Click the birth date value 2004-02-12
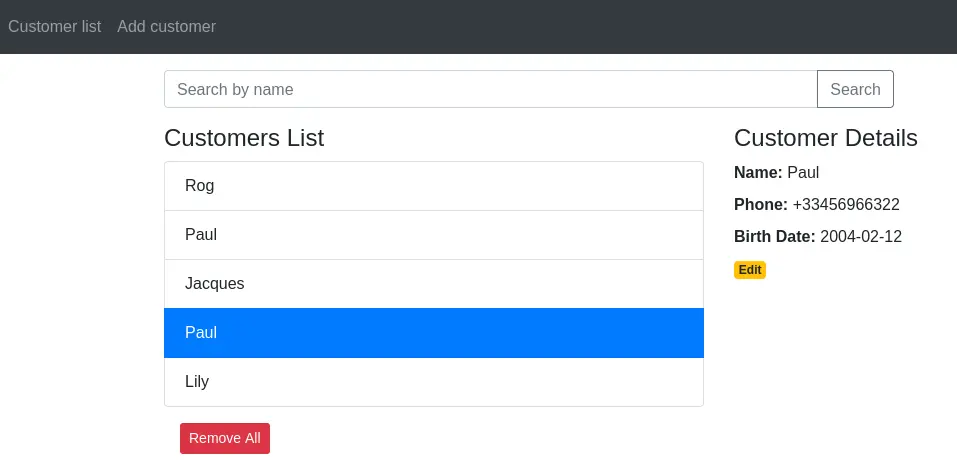Viewport: 957px width, 471px height. (x=861, y=237)
